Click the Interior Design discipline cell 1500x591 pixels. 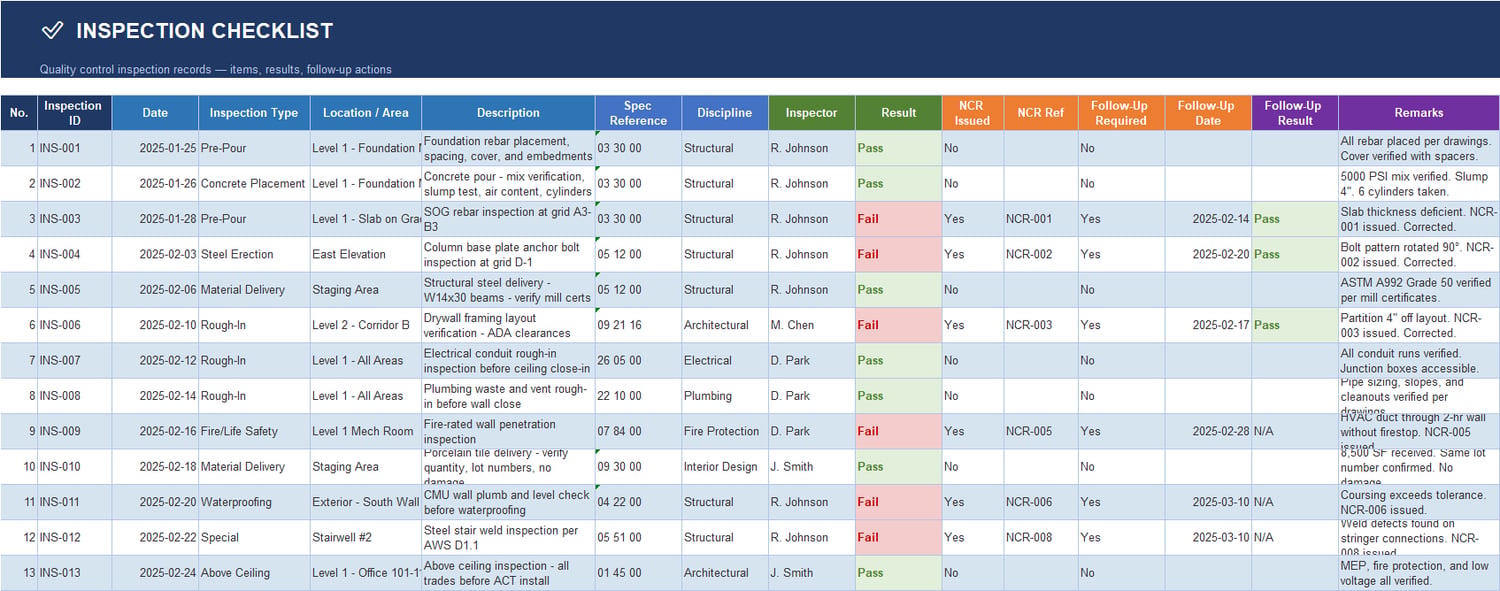(725, 466)
